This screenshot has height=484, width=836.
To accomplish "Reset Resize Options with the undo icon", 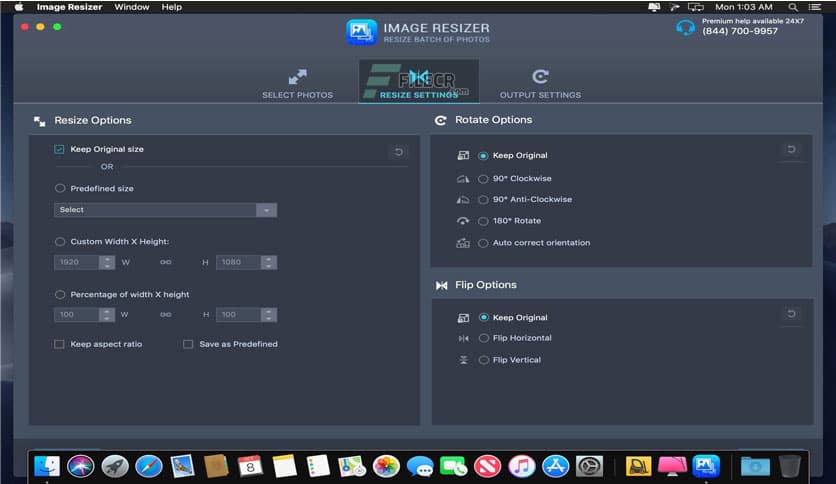I will pos(398,152).
